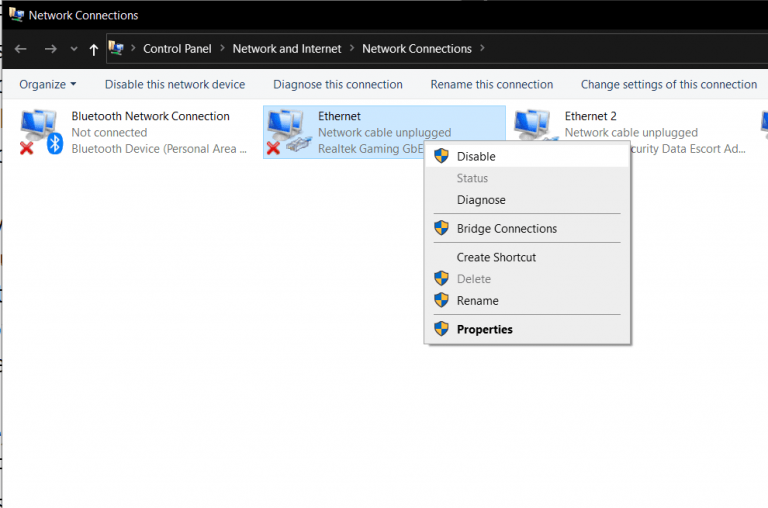Click Create Shortcut in context menu

click(x=496, y=257)
